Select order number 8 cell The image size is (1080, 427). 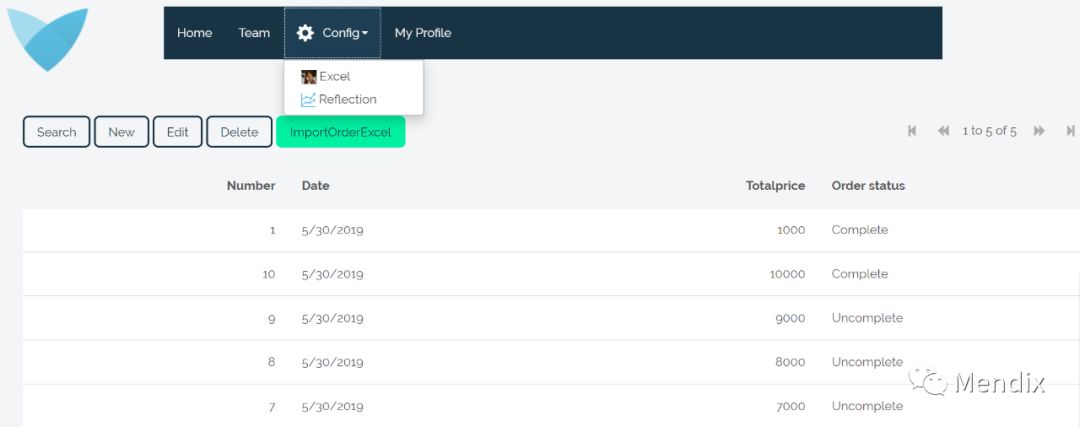[271, 362]
